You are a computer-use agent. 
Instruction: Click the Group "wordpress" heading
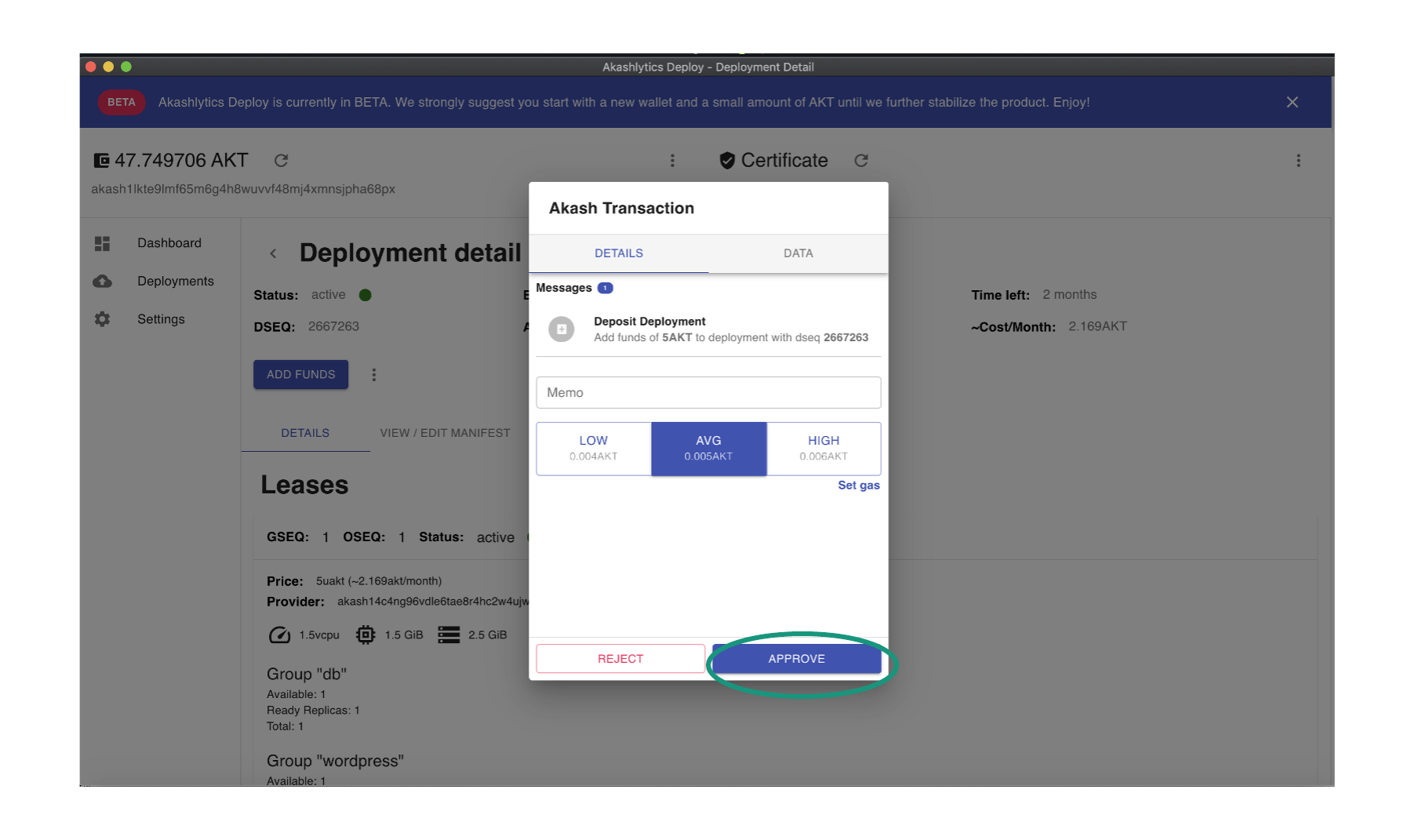point(335,762)
